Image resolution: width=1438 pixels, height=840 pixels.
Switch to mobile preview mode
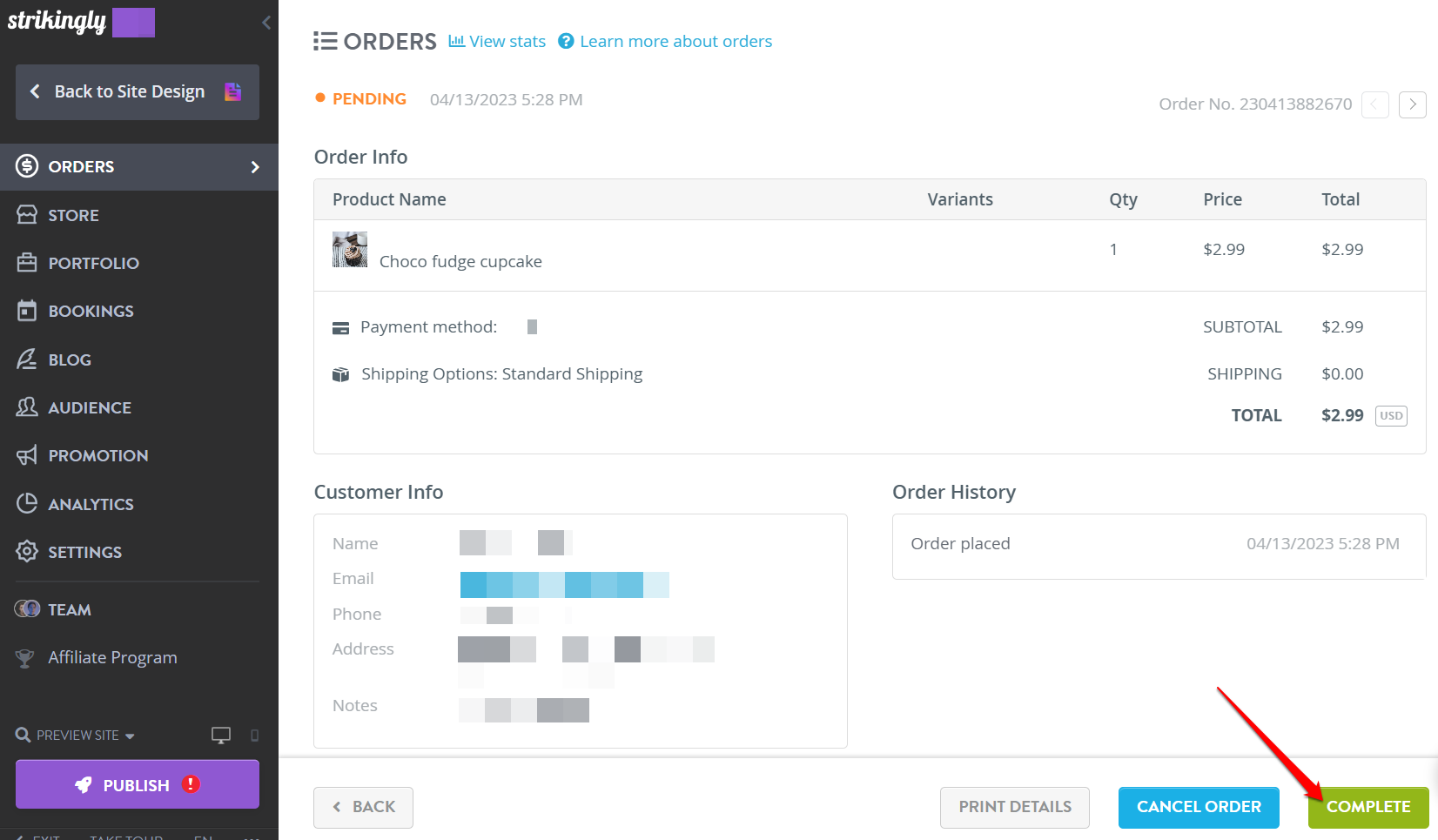point(253,736)
